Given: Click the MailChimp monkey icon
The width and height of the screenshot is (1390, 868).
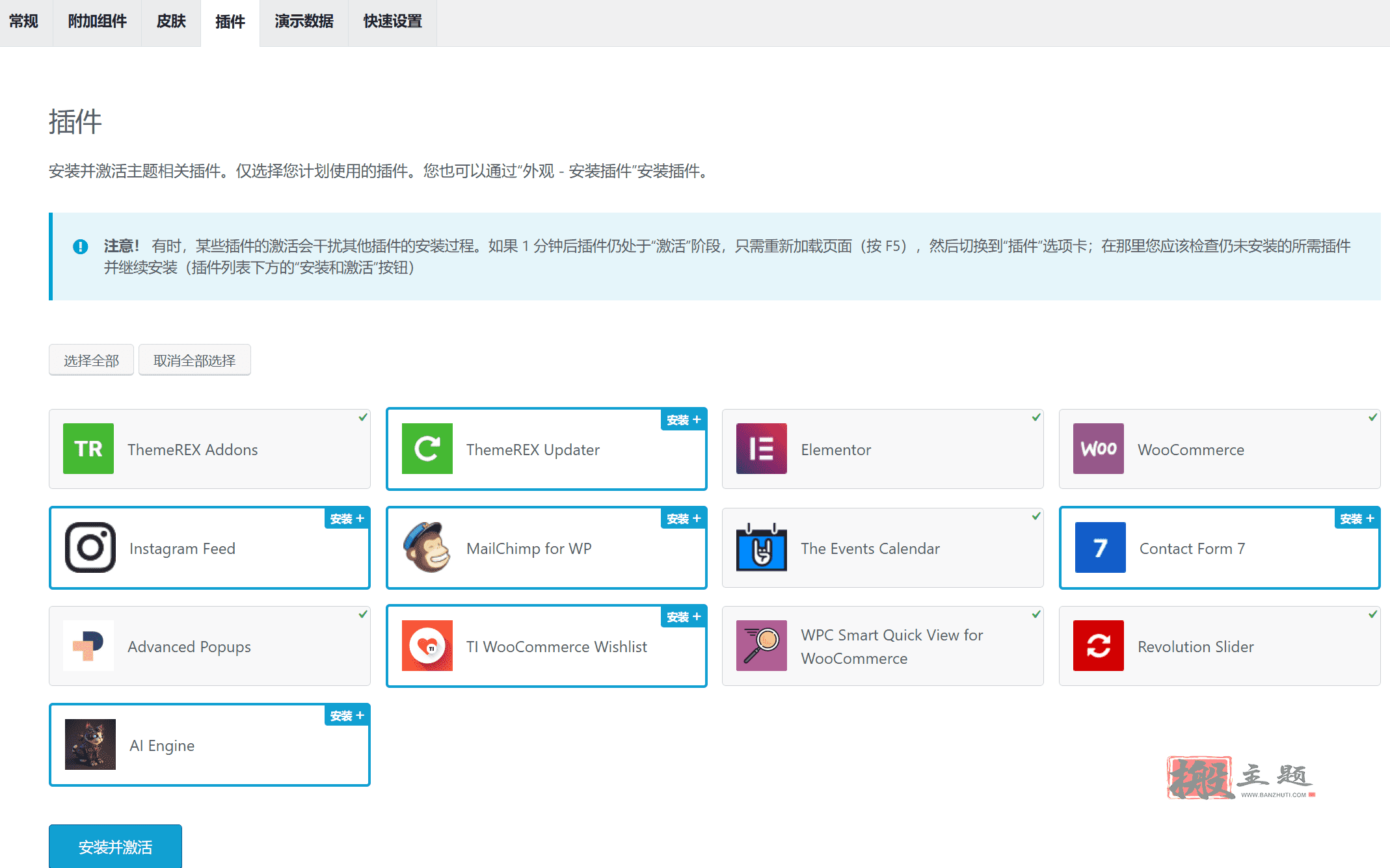Looking at the screenshot, I should click(x=427, y=547).
